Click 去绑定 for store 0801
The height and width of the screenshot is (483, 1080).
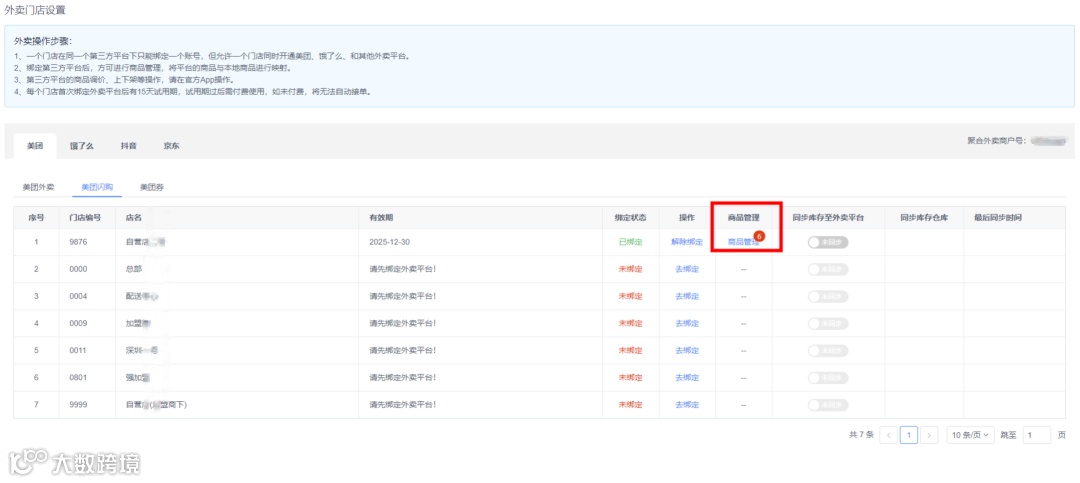click(x=687, y=378)
